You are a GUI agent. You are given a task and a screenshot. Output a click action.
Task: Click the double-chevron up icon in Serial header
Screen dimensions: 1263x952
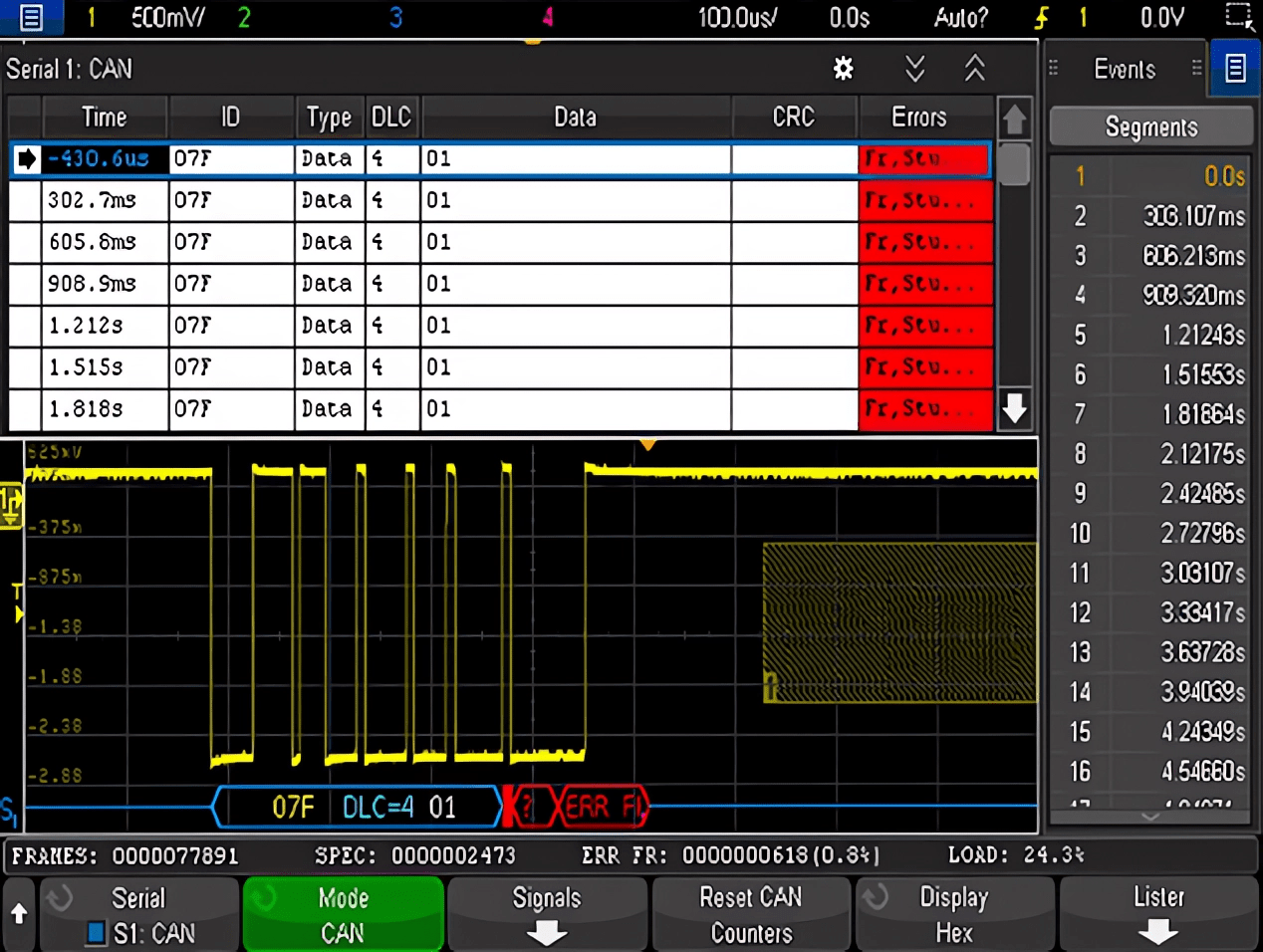click(x=974, y=69)
